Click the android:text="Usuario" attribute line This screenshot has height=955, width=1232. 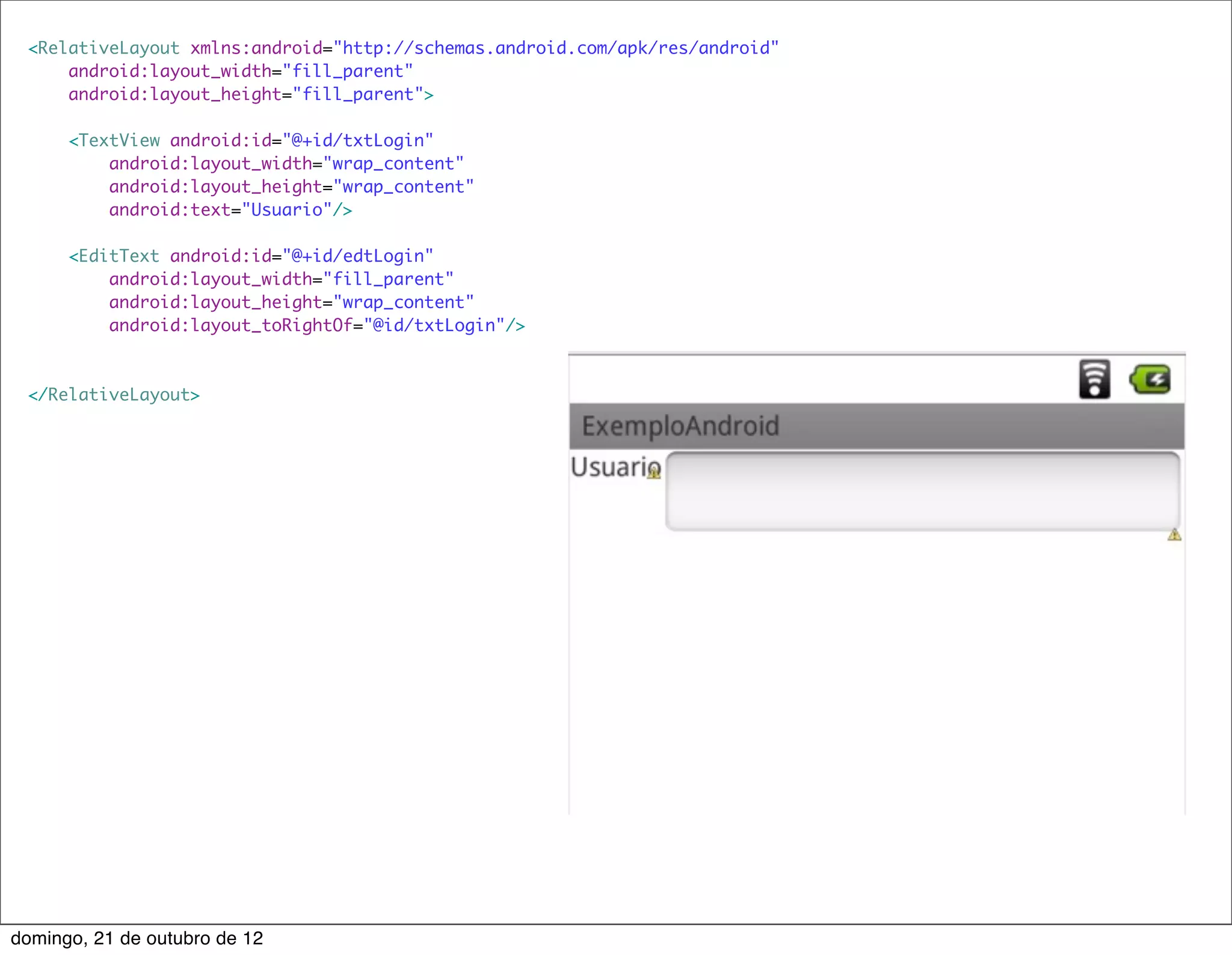[x=230, y=210]
